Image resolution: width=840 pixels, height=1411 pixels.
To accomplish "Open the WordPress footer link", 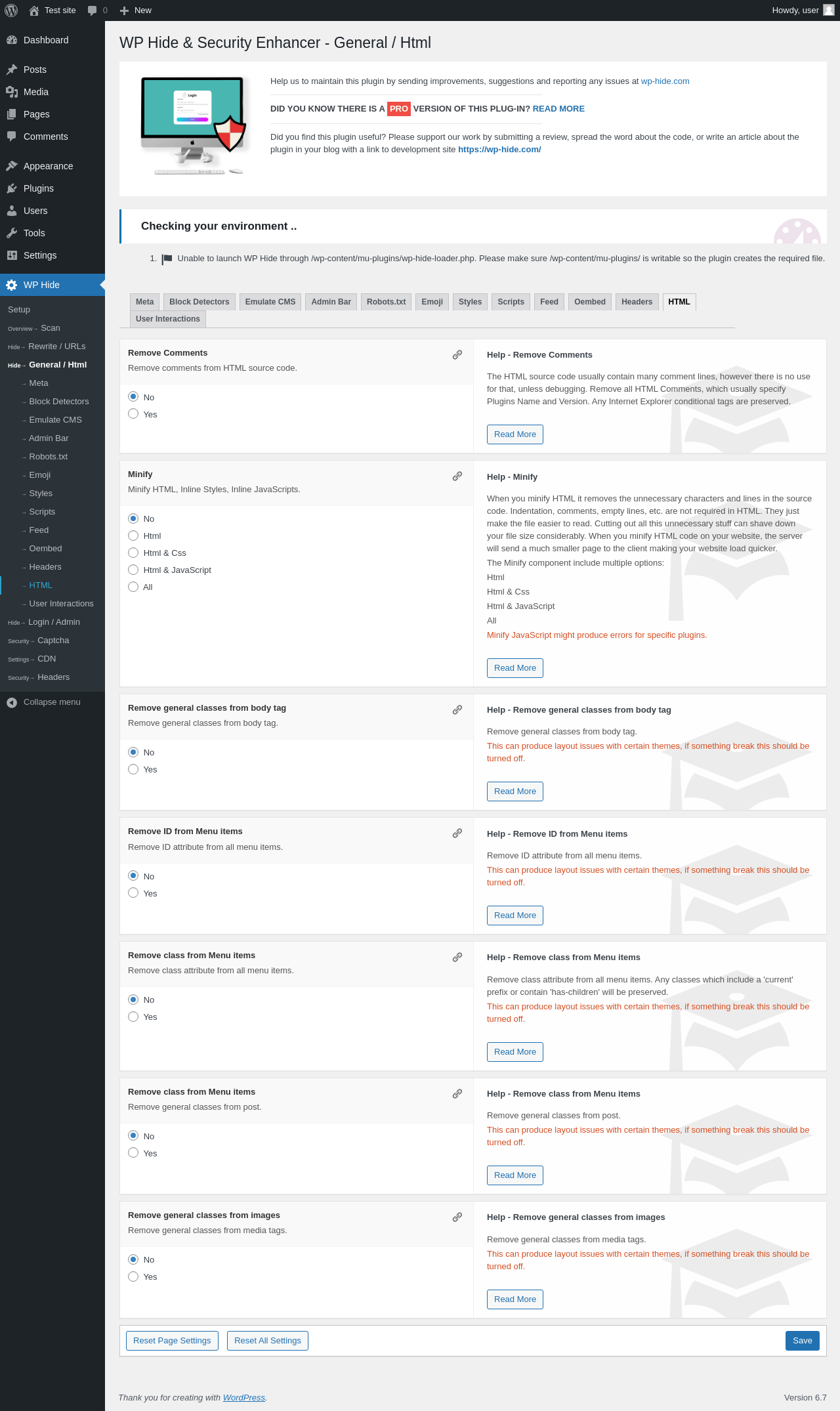I will tap(244, 1398).
